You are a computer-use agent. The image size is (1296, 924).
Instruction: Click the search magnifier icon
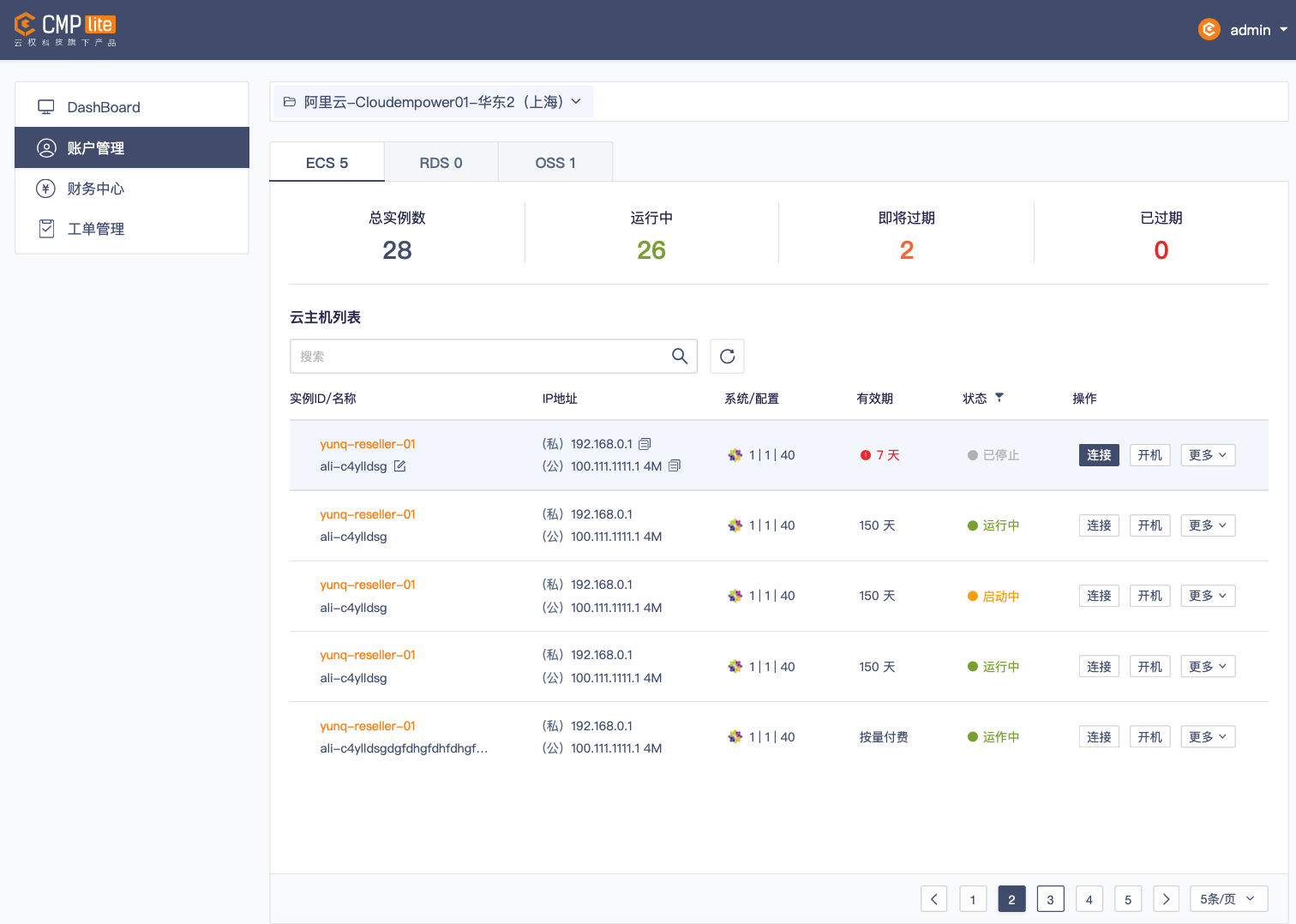coord(680,357)
